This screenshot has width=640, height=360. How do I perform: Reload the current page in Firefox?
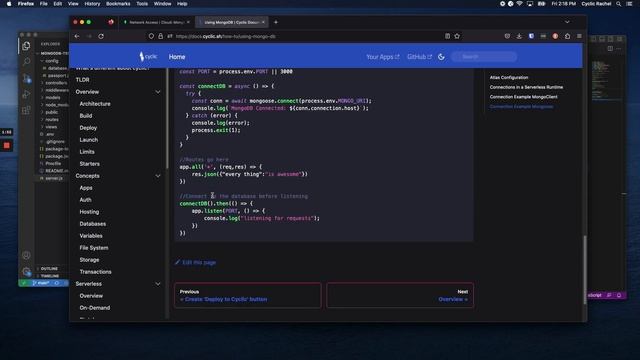pyautogui.click(x=101, y=36)
